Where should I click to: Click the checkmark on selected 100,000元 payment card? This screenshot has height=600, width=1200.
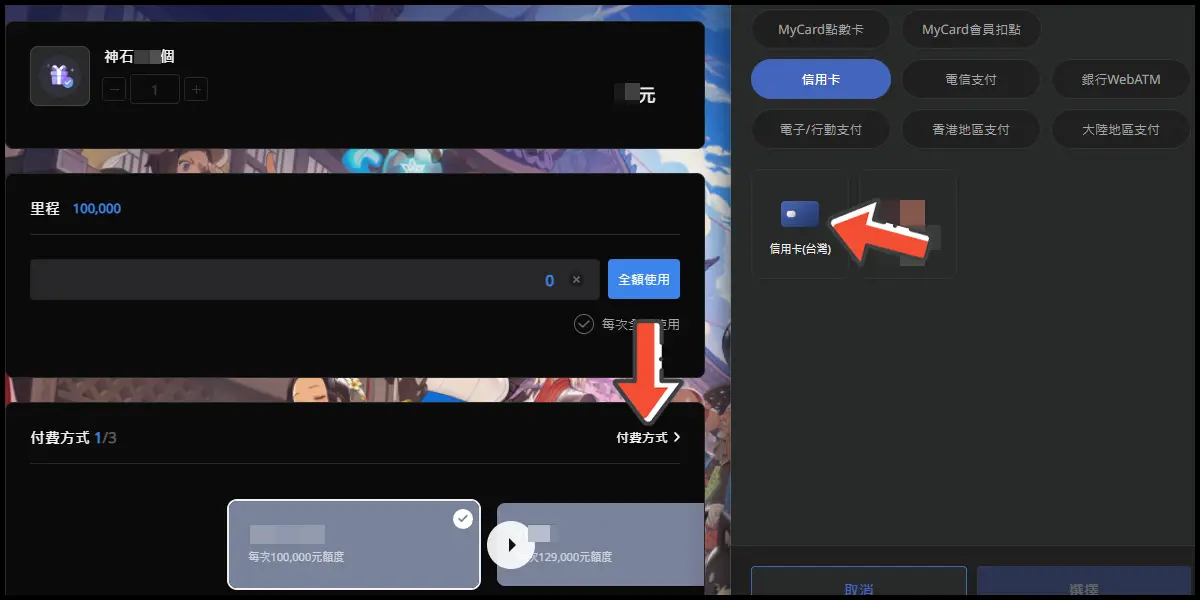[462, 518]
